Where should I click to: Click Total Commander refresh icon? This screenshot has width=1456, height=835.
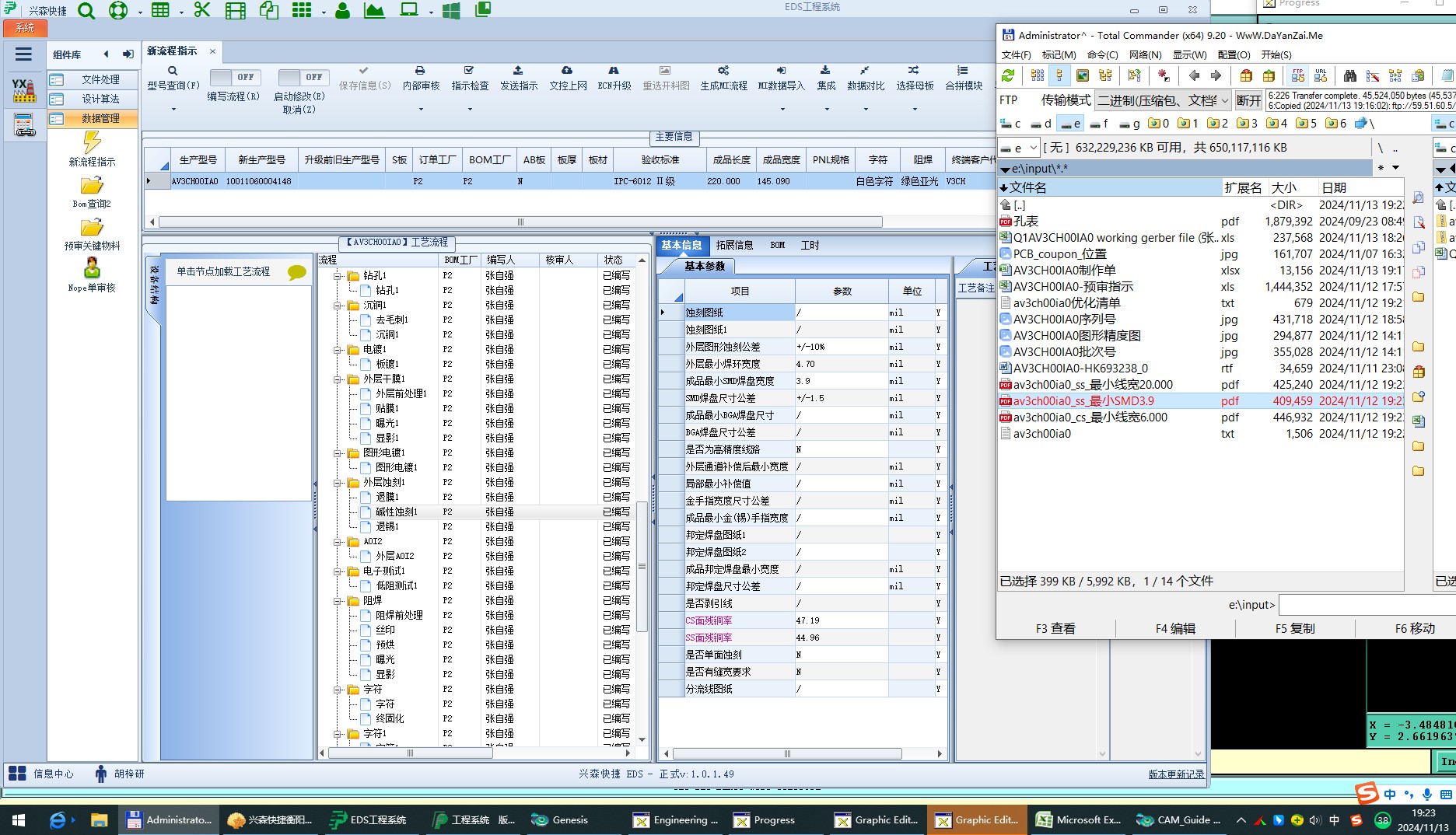click(1008, 76)
